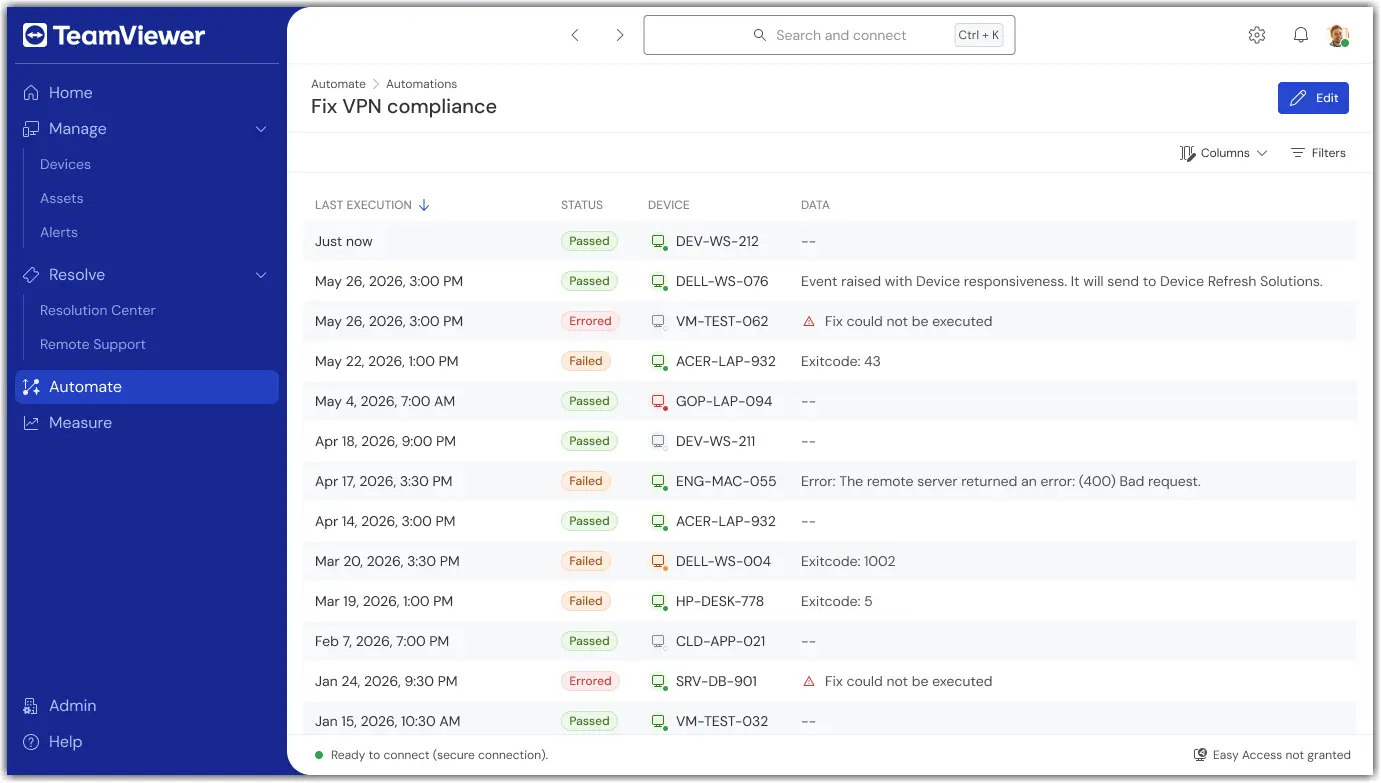Click Failed badge for DELL-WS-004
This screenshot has width=1381, height=783.
pos(585,561)
